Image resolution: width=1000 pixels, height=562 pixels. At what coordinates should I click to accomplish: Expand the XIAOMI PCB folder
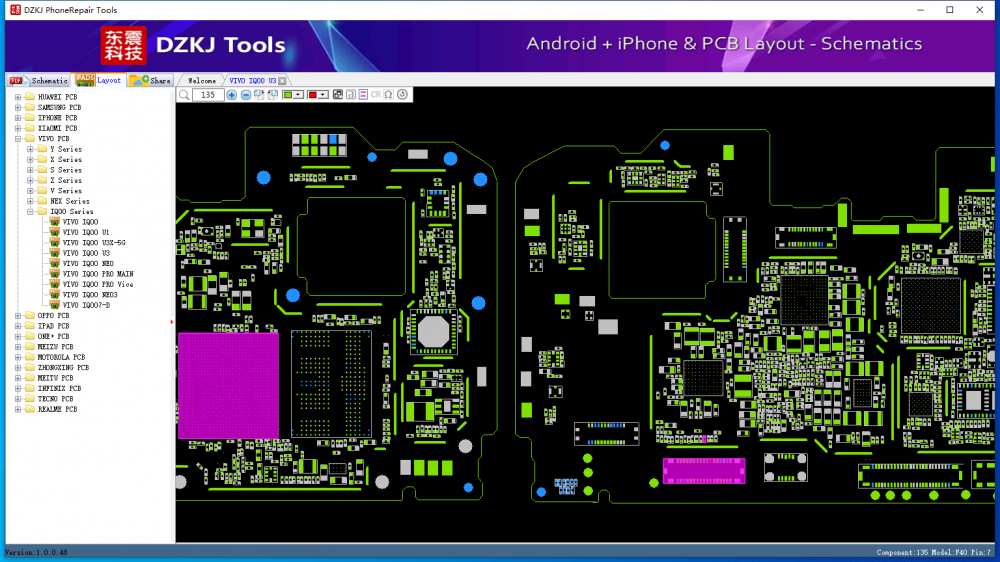click(18, 128)
